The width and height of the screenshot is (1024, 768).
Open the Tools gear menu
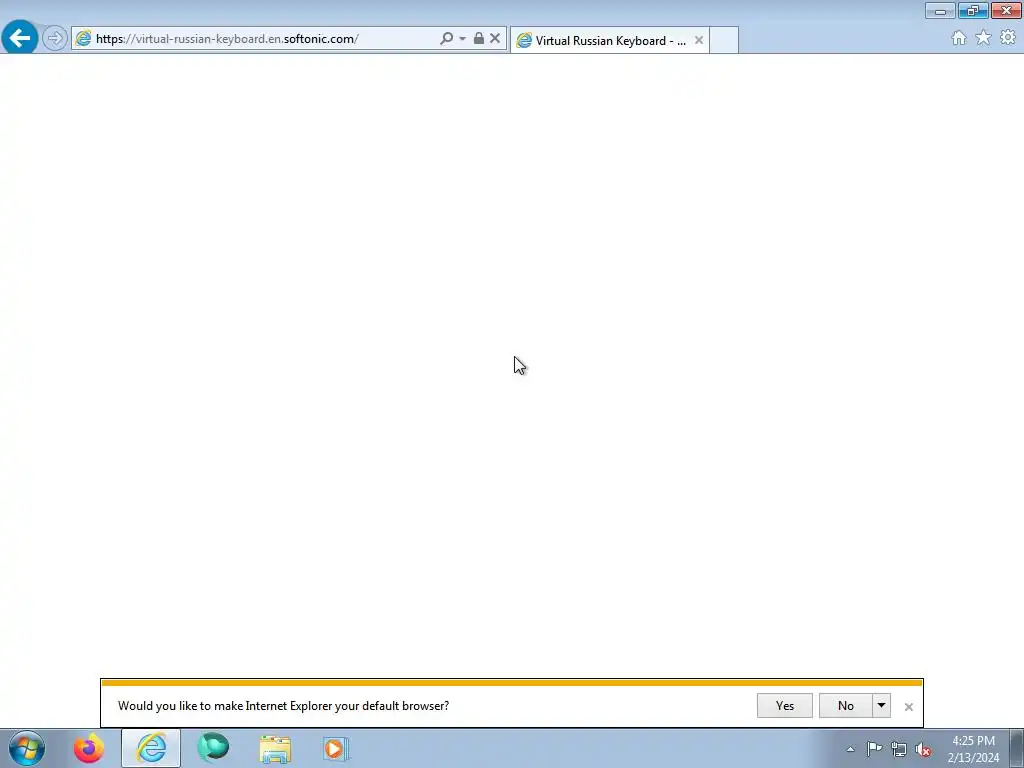coord(1008,38)
